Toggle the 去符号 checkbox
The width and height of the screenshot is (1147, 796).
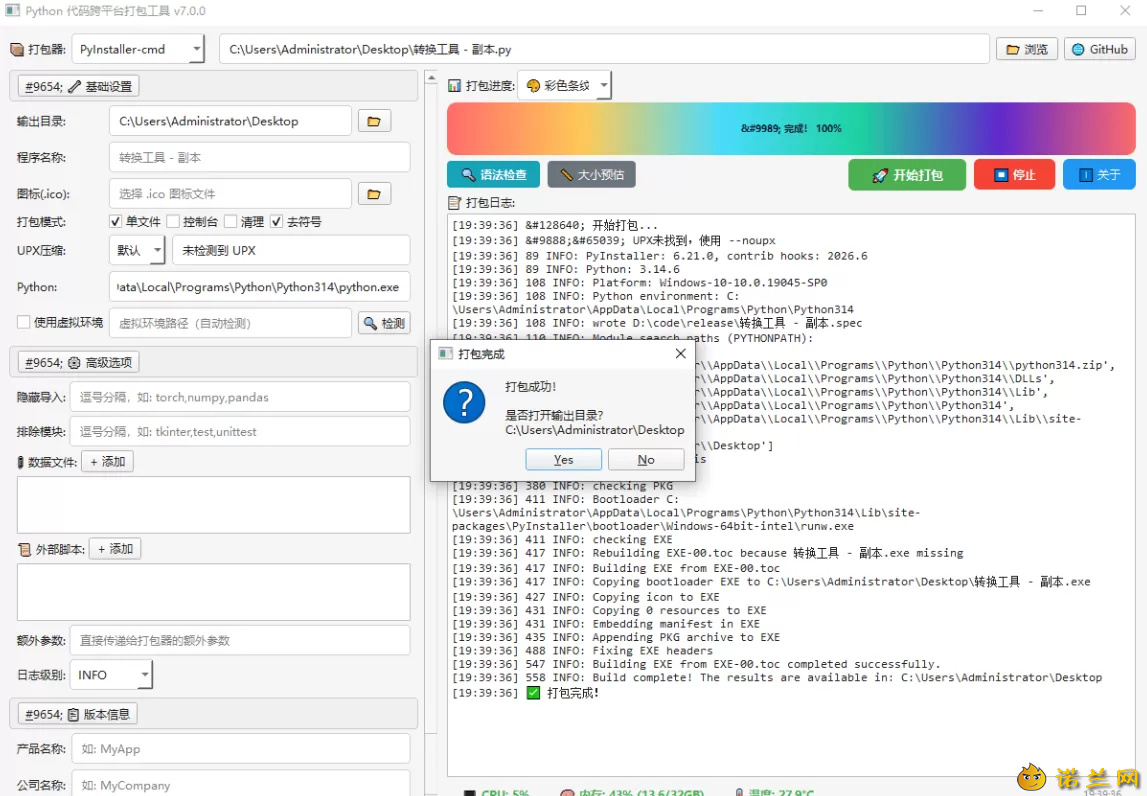tap(277, 222)
